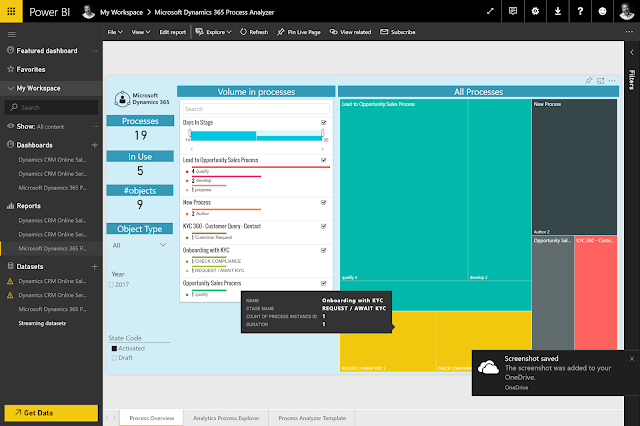The height and width of the screenshot is (426, 640).
Task: Switch to Analytics Process Explorer tab
Action: coord(226,418)
